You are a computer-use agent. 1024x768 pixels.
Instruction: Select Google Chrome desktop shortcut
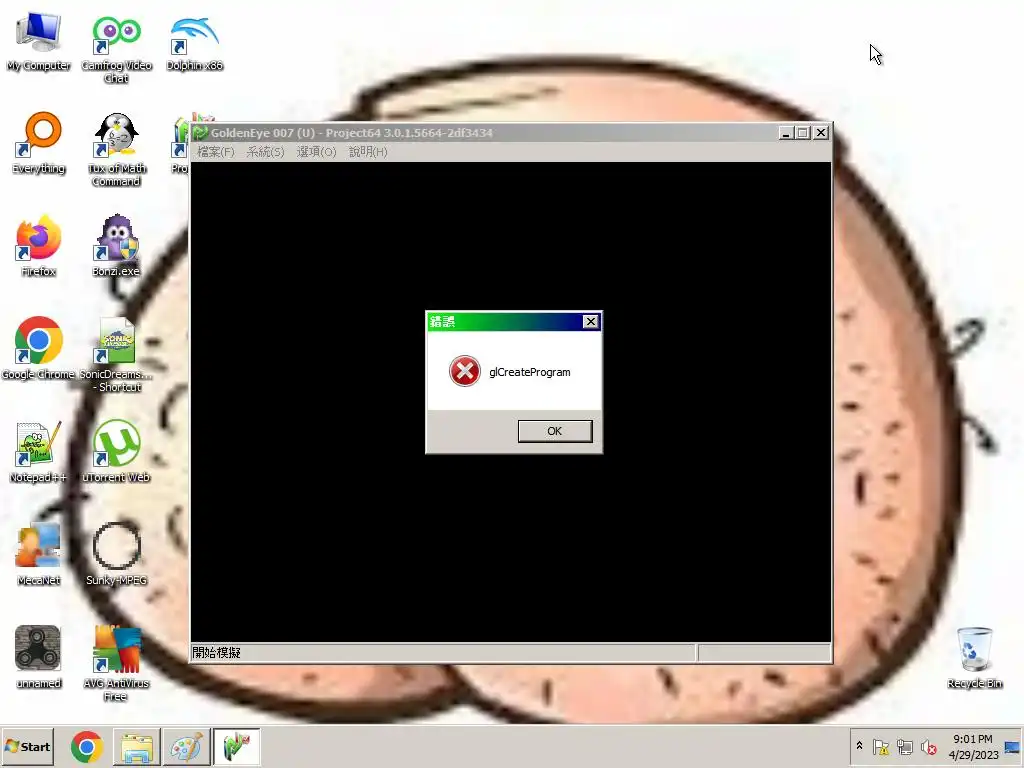click(39, 349)
